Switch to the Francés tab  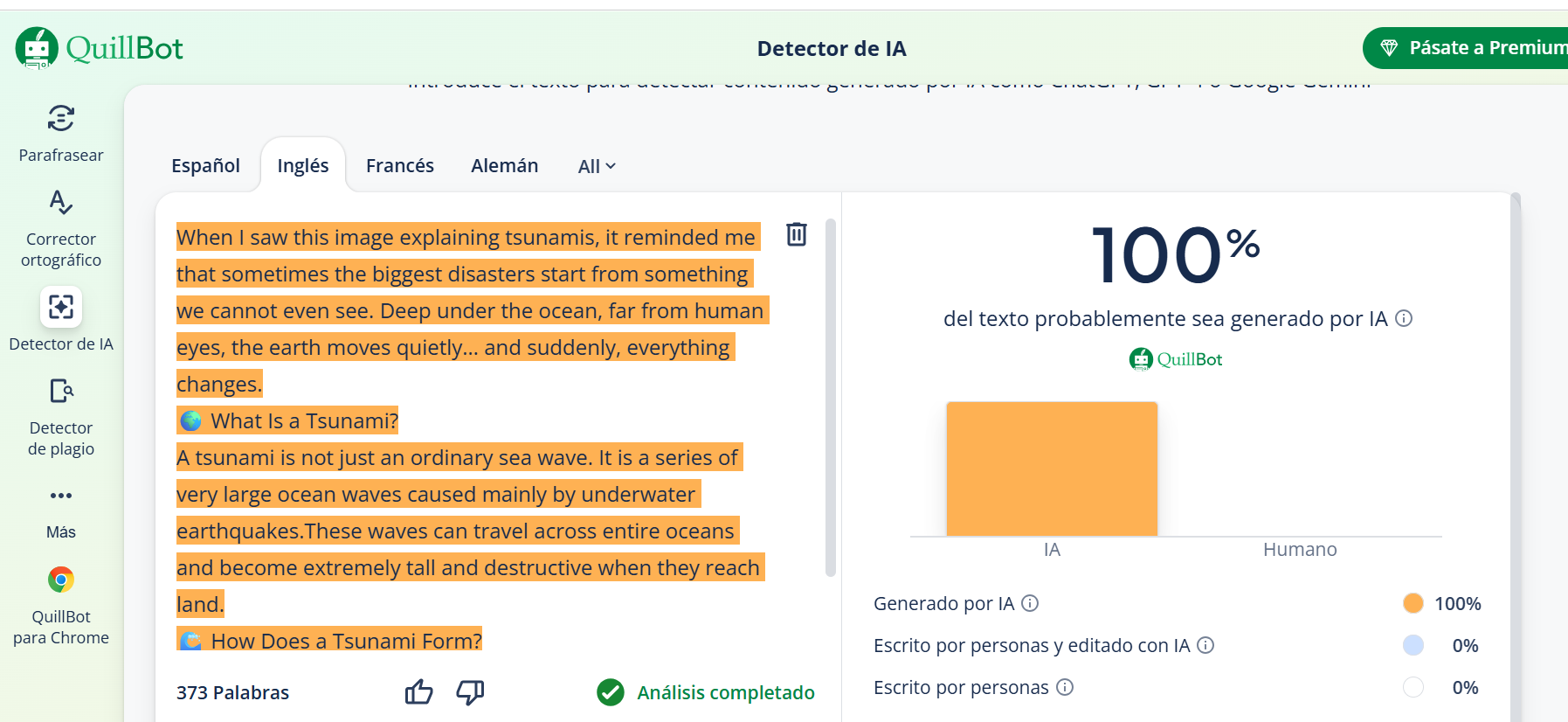click(x=400, y=165)
